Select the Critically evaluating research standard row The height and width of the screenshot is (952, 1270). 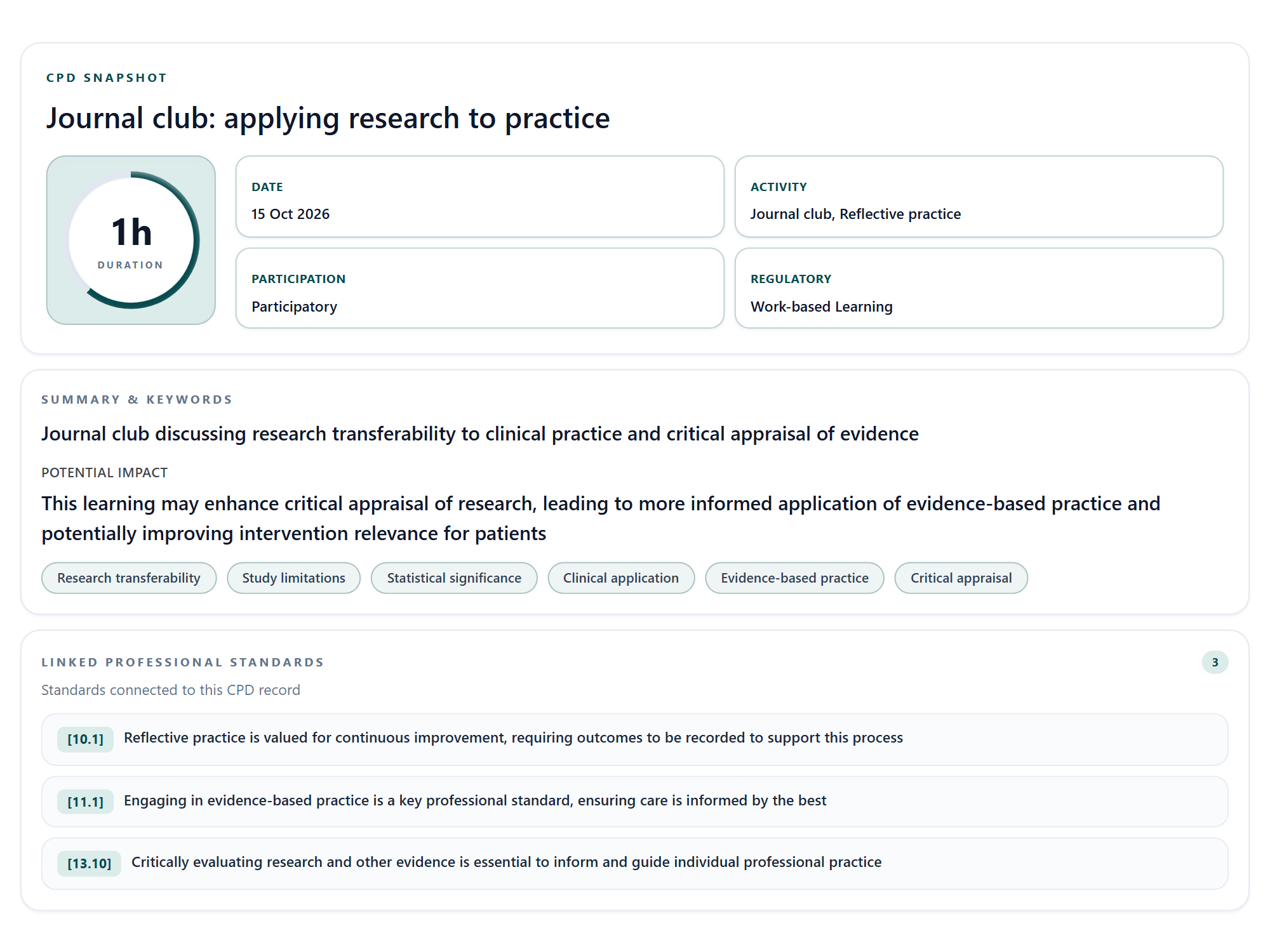(635, 864)
